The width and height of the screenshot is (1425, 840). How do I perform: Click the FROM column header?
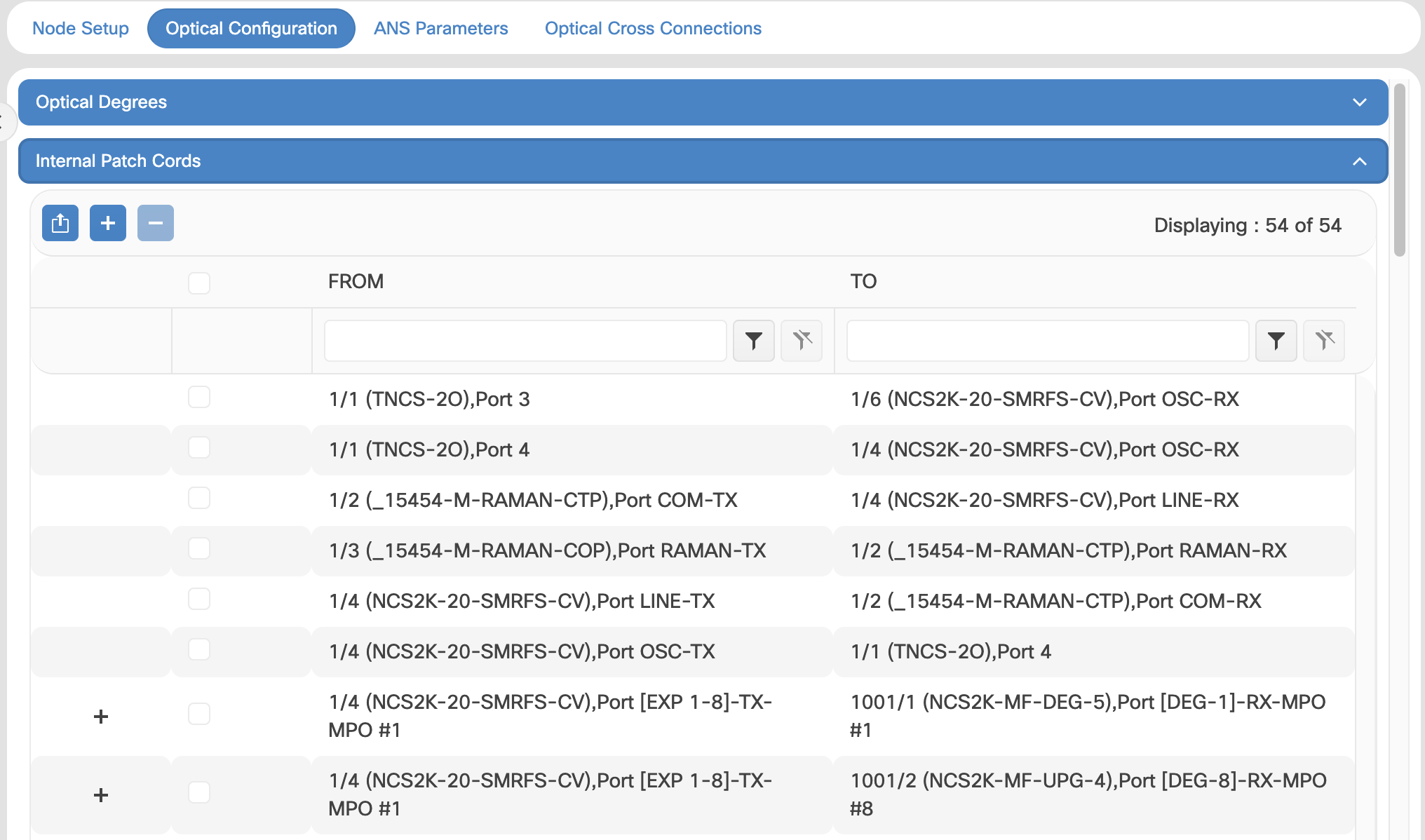click(x=356, y=282)
